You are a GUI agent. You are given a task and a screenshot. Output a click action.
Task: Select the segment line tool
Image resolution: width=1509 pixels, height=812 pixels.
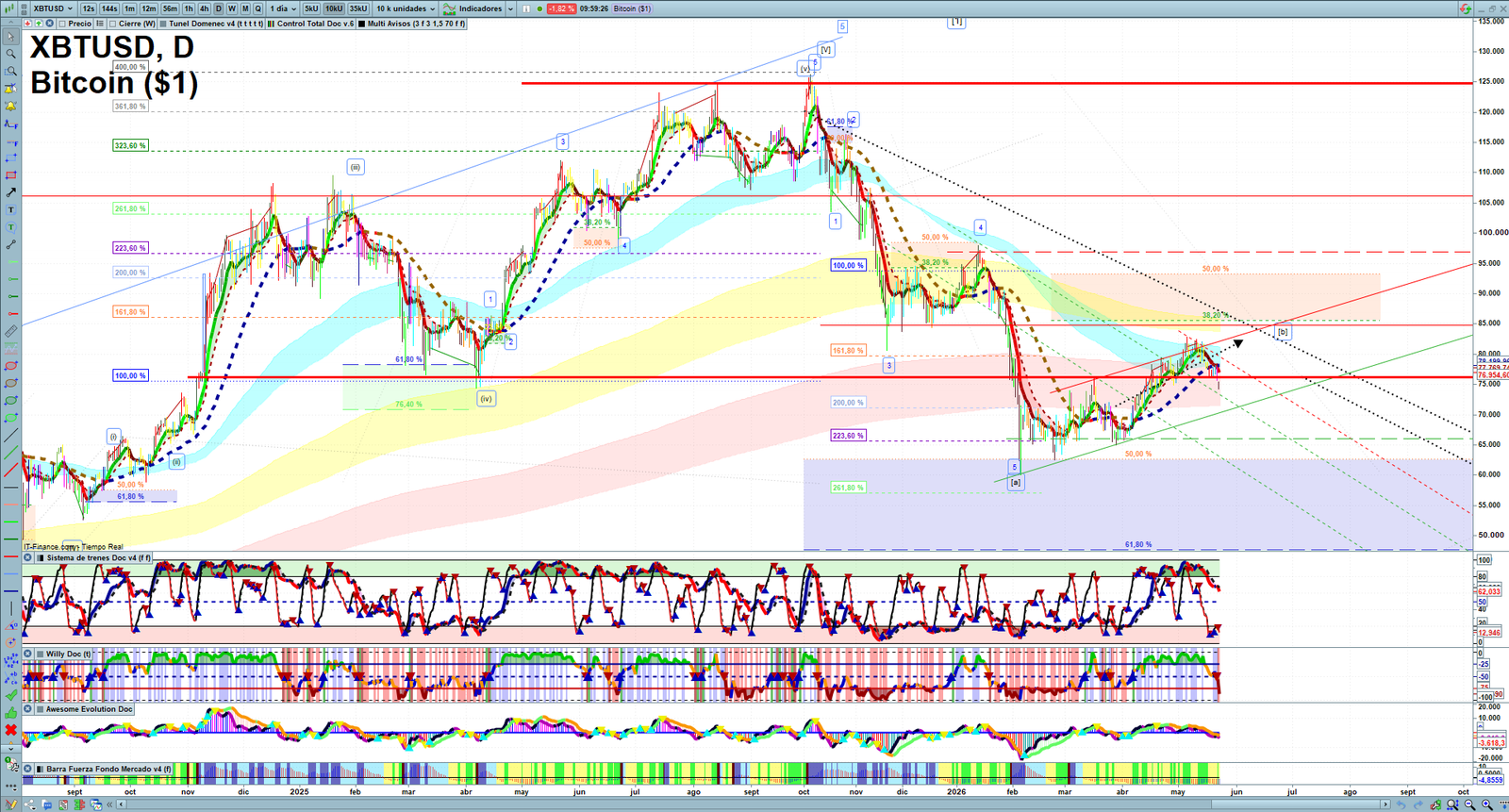(x=11, y=244)
